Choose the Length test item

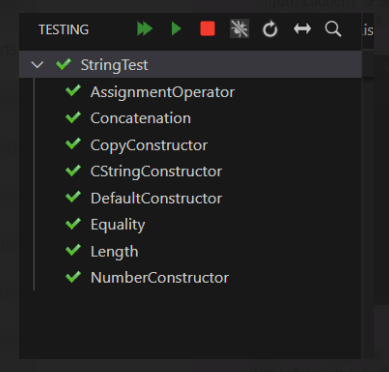(x=114, y=252)
